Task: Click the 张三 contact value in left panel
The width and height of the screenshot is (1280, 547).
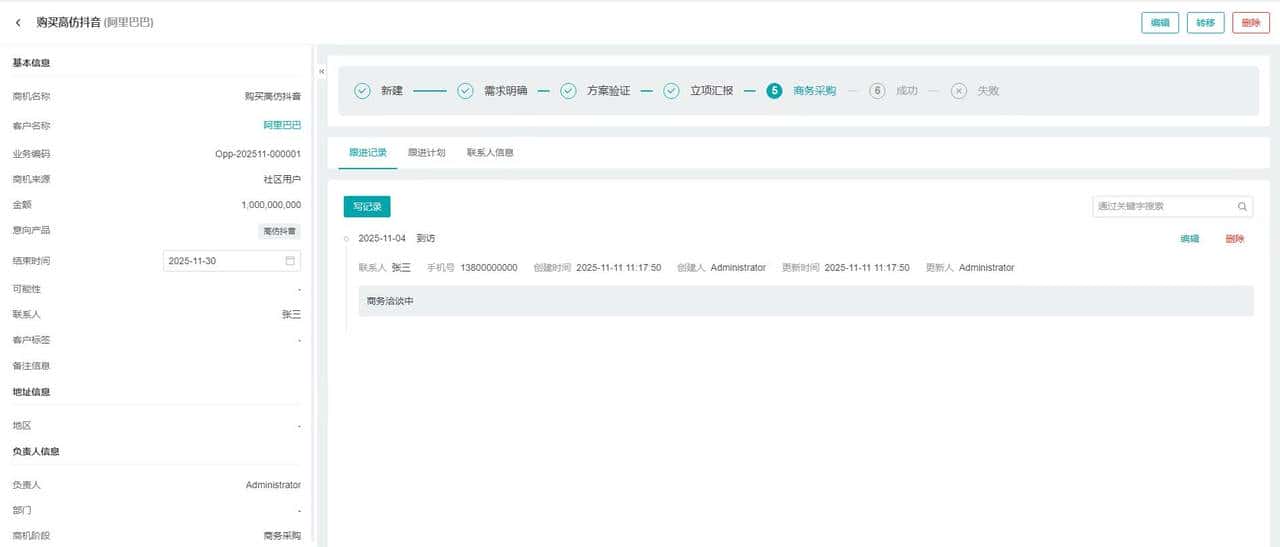Action: point(291,314)
